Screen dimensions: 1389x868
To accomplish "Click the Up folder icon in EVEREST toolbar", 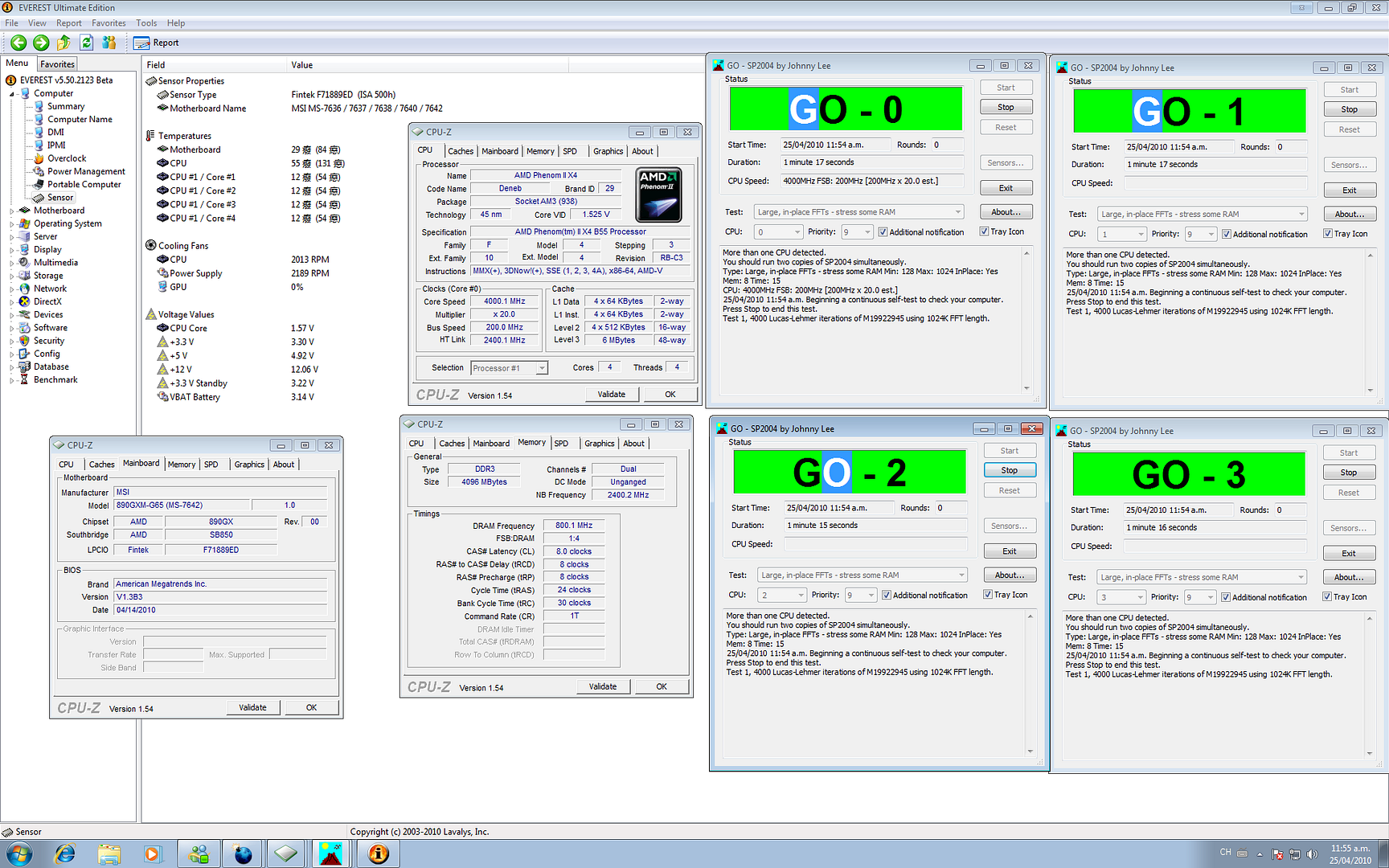I will click(64, 43).
